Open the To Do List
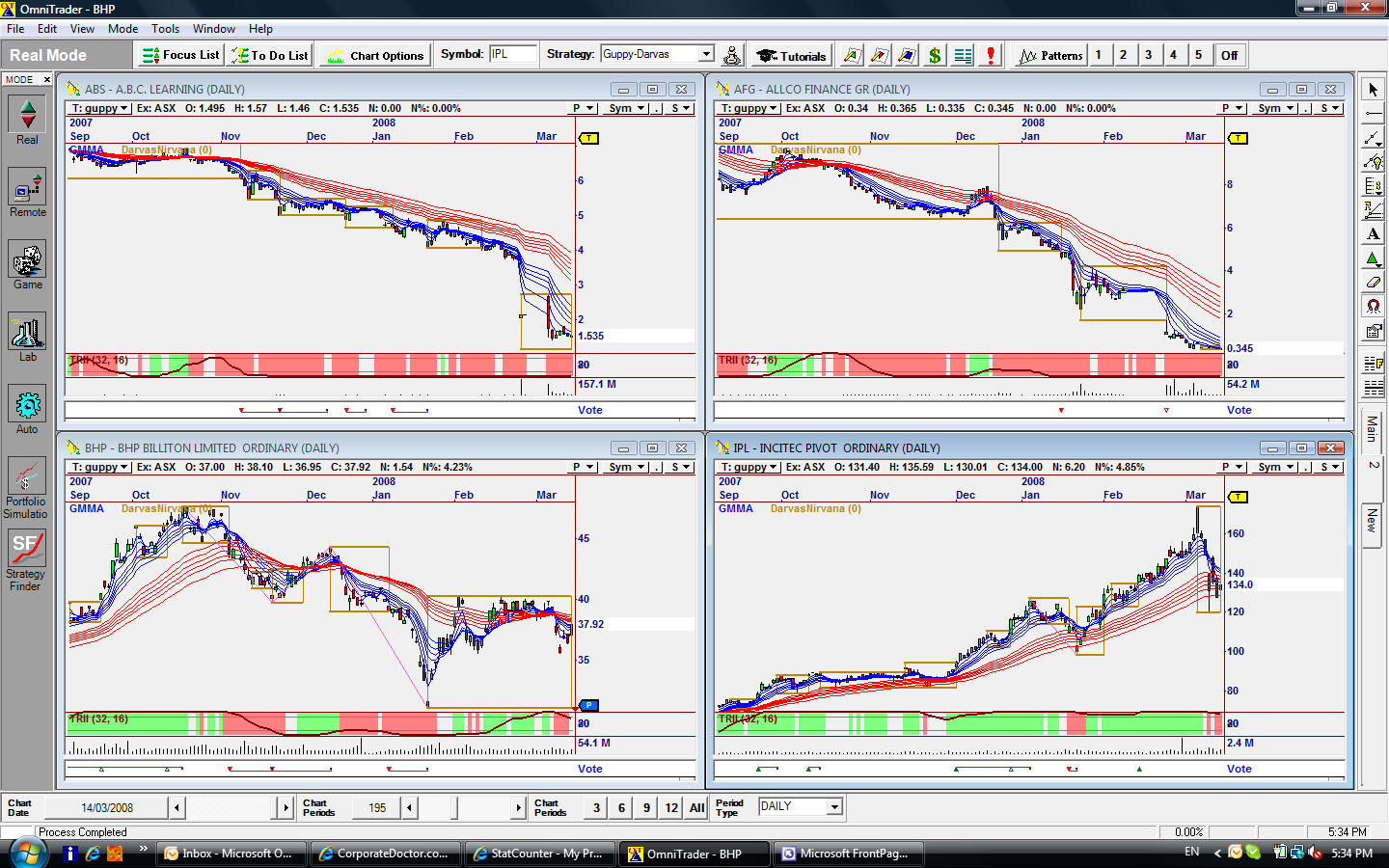This screenshot has height=868, width=1389. point(270,55)
